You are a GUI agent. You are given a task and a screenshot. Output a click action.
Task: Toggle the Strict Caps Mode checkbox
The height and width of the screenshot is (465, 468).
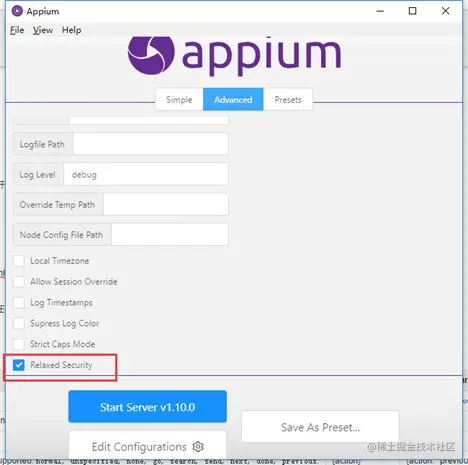click(x=19, y=344)
